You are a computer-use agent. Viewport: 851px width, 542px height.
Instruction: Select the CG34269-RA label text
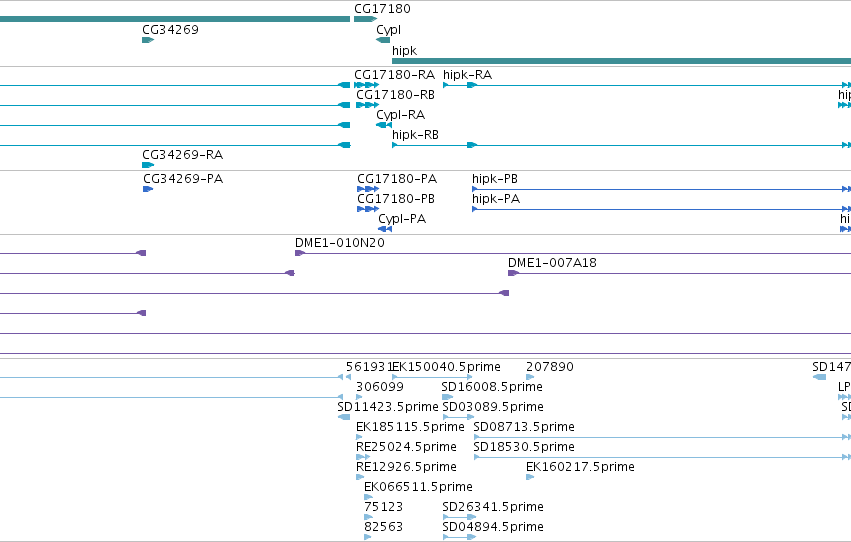(x=182, y=155)
